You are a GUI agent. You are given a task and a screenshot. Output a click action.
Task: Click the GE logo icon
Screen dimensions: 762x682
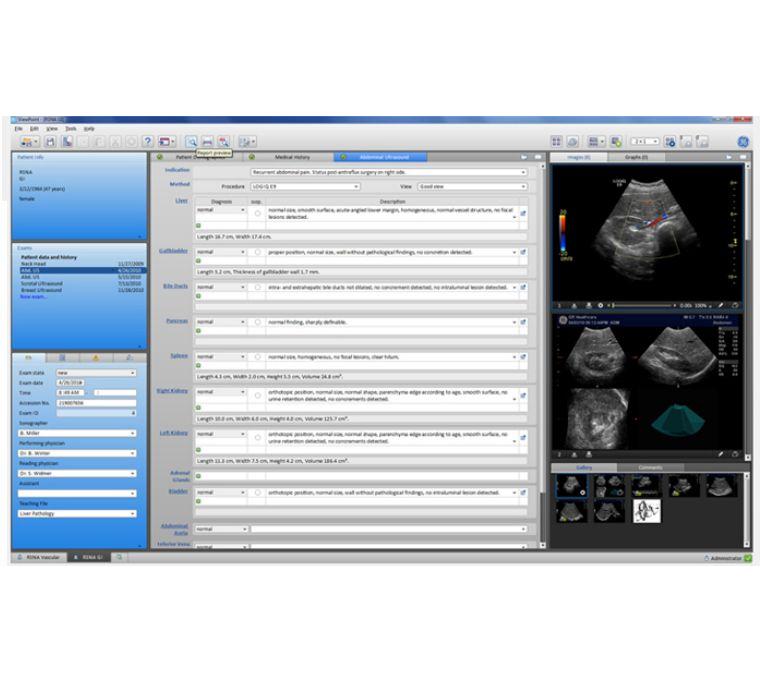(741, 142)
